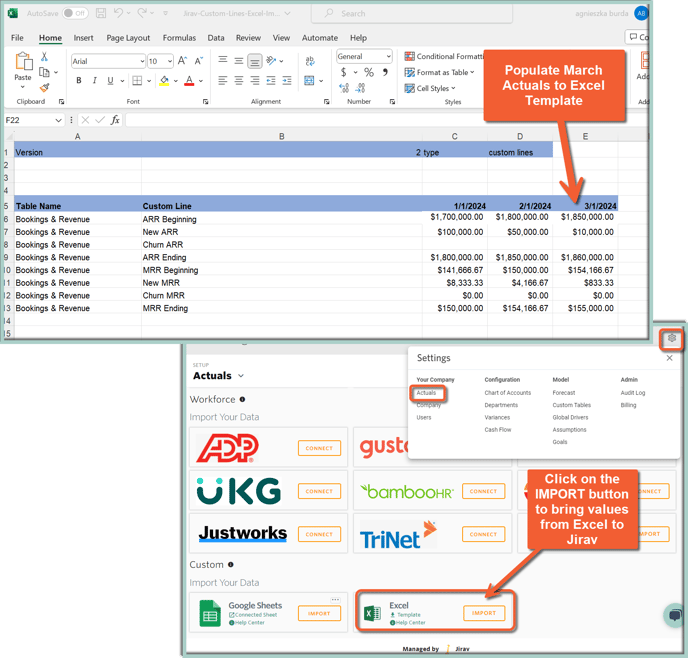Switch to the Formulas tab
This screenshot has width=688, height=658.
point(179,38)
